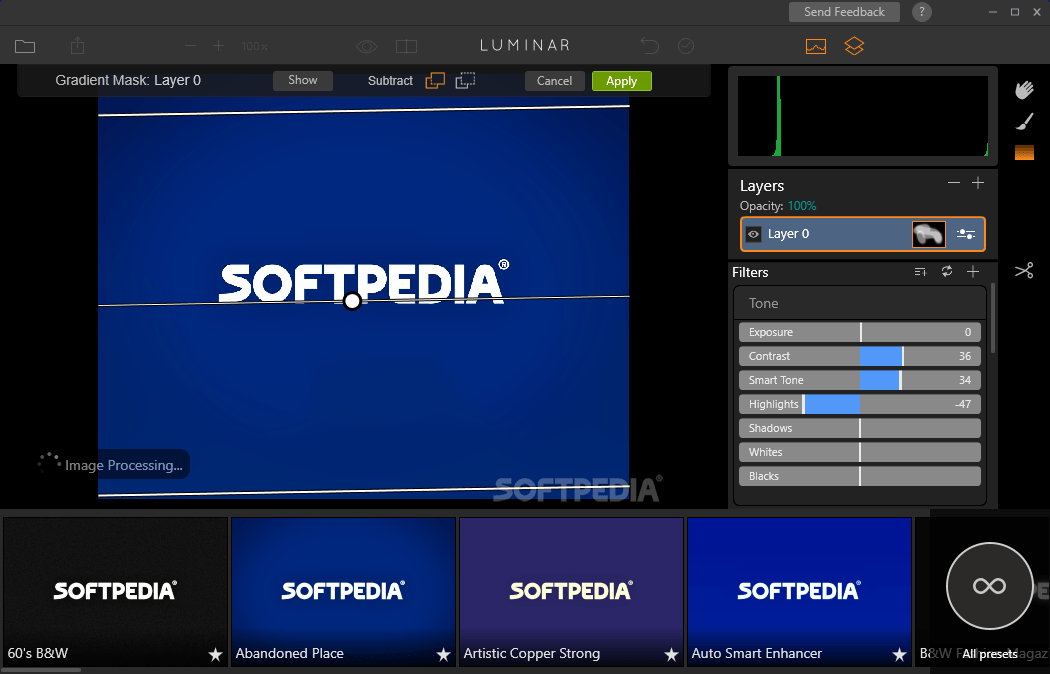Apply the gradient mask edits
This screenshot has width=1050, height=674.
click(x=621, y=80)
